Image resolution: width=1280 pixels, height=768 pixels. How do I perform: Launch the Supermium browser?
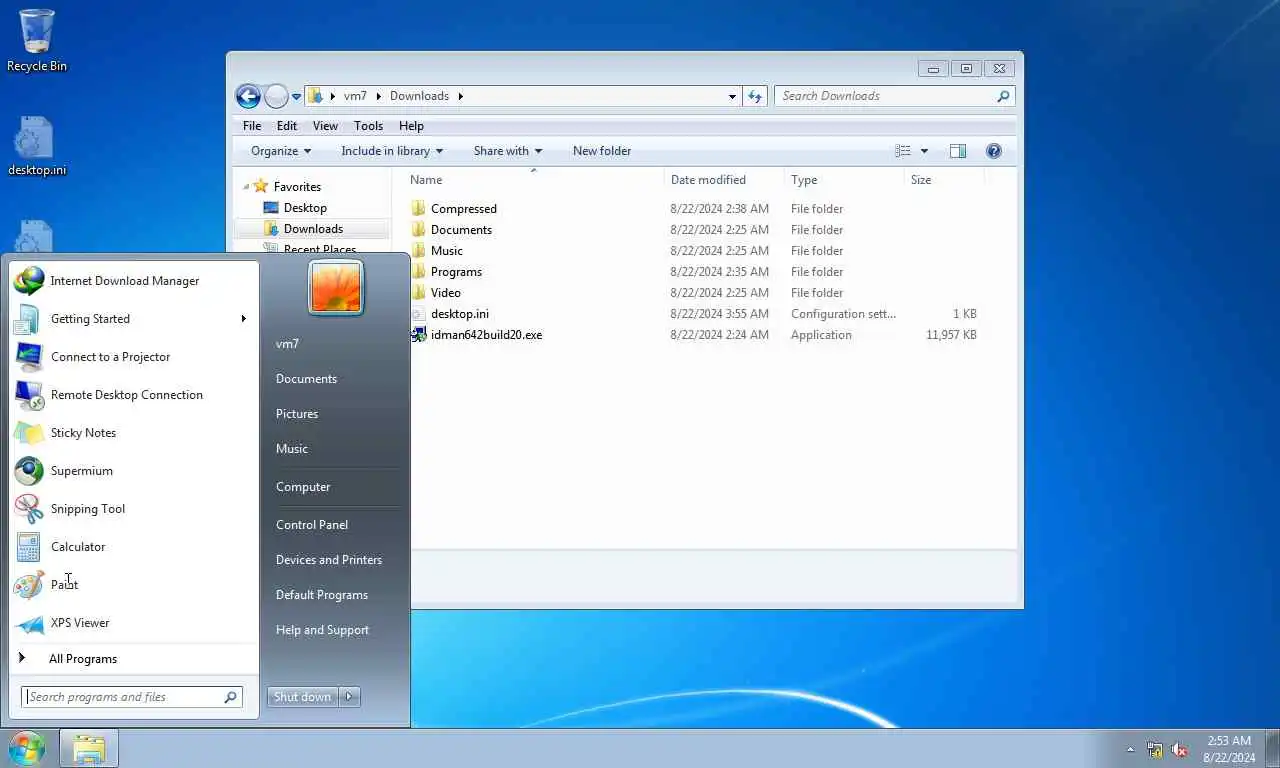click(132, 471)
